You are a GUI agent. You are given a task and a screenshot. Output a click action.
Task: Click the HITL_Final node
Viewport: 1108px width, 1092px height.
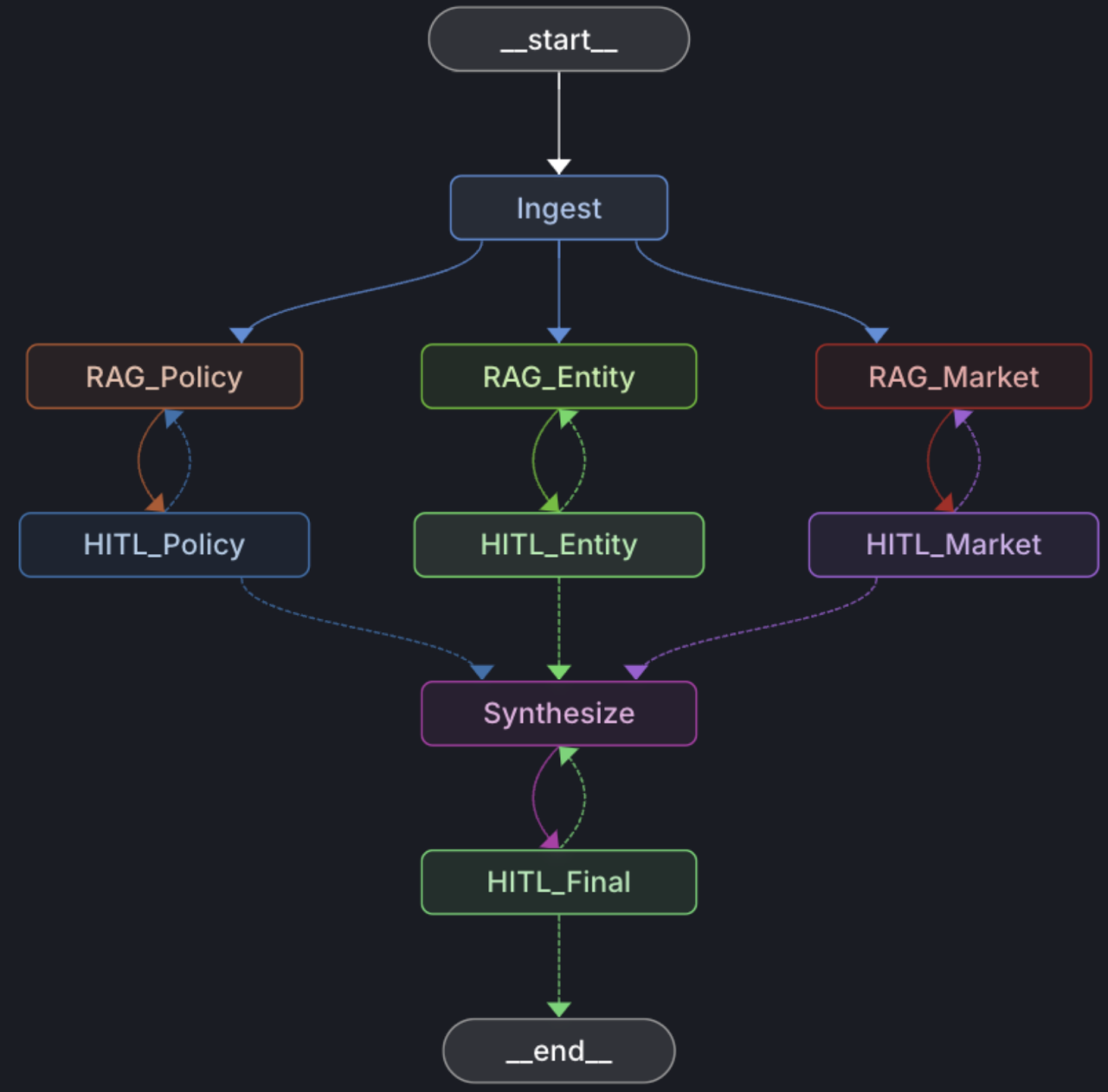point(558,882)
